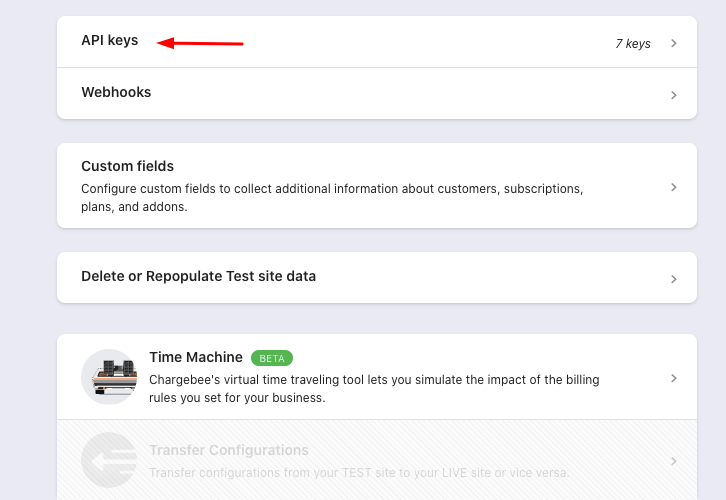
Task: Click the Custom fields description text
Action: [331, 197]
